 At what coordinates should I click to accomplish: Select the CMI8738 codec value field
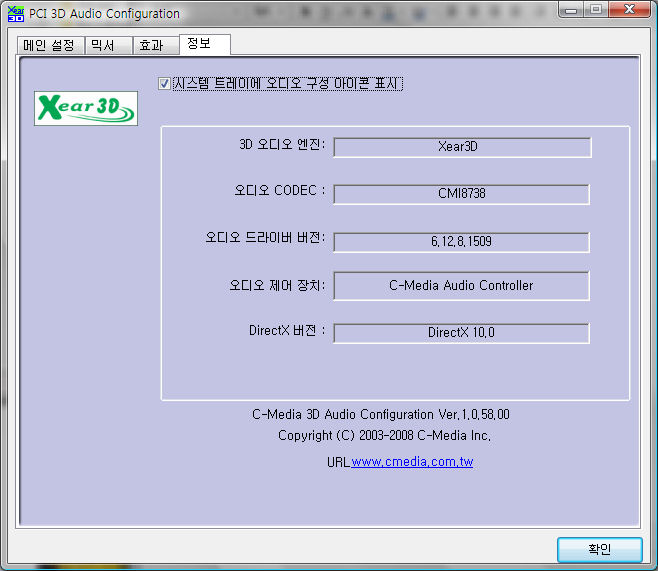coord(462,194)
